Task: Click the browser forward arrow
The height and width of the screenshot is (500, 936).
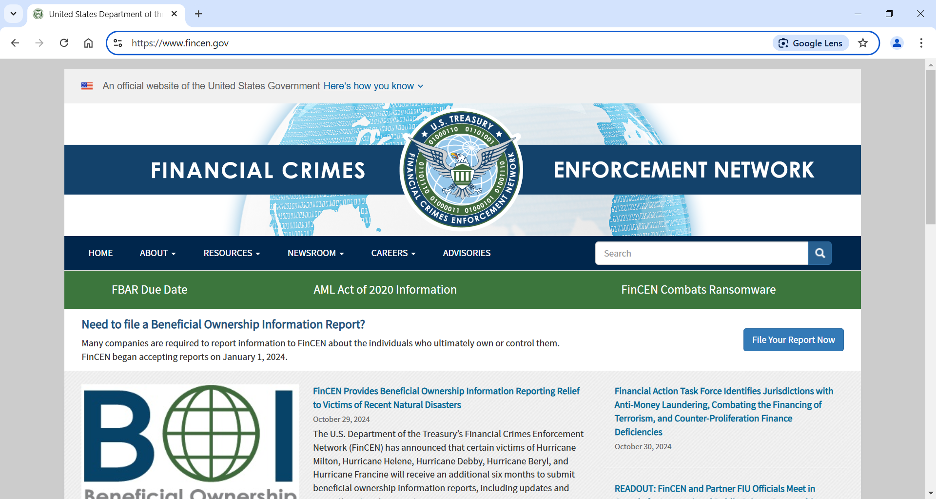Action: click(x=39, y=43)
